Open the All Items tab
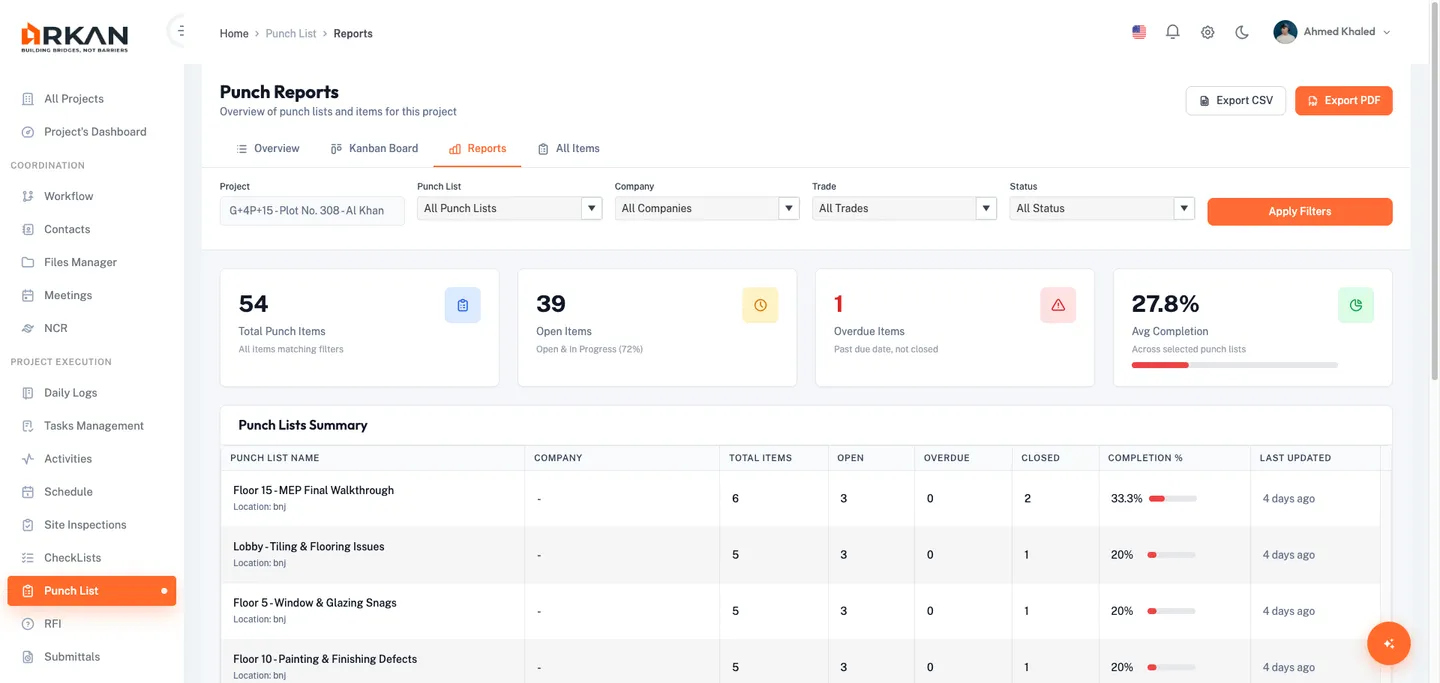This screenshot has height=683, width=1440. (x=568, y=148)
